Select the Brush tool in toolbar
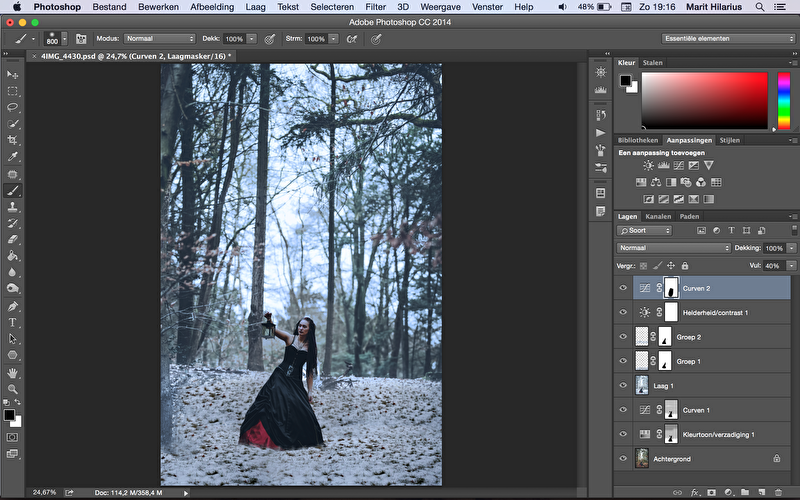 click(x=12, y=190)
